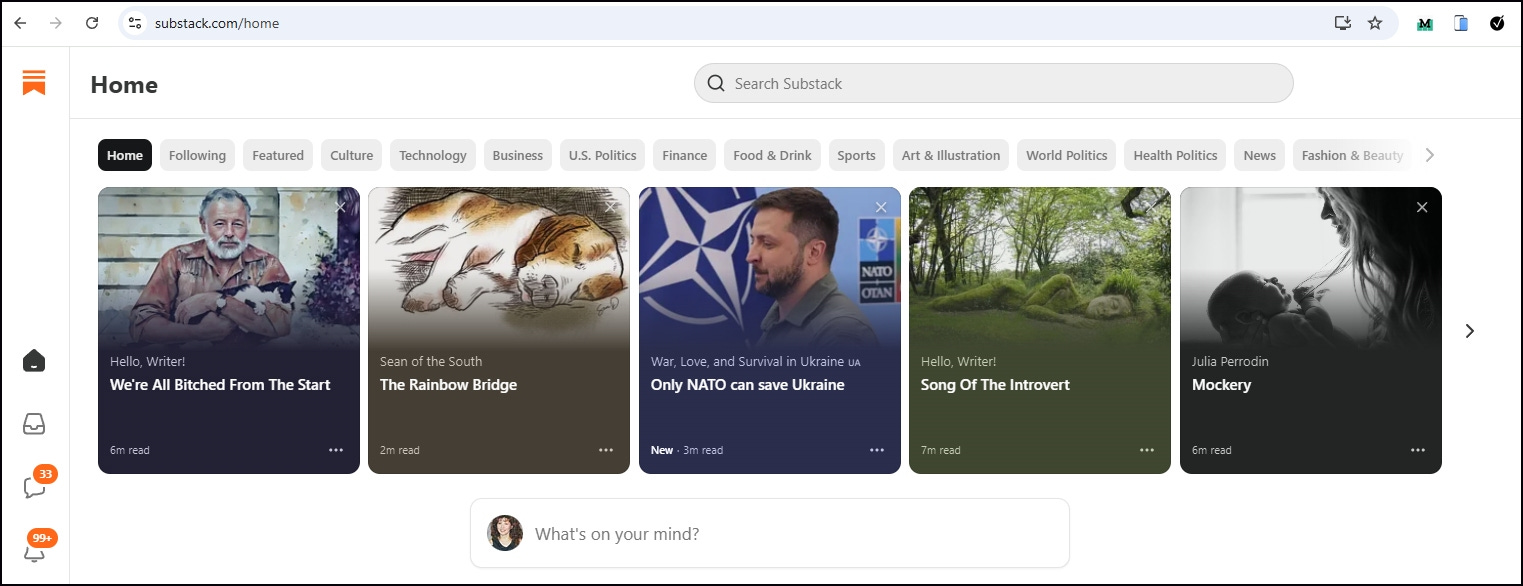The image size is (1523, 586).
Task: Click the browser forward arrow
Action: click(x=56, y=23)
